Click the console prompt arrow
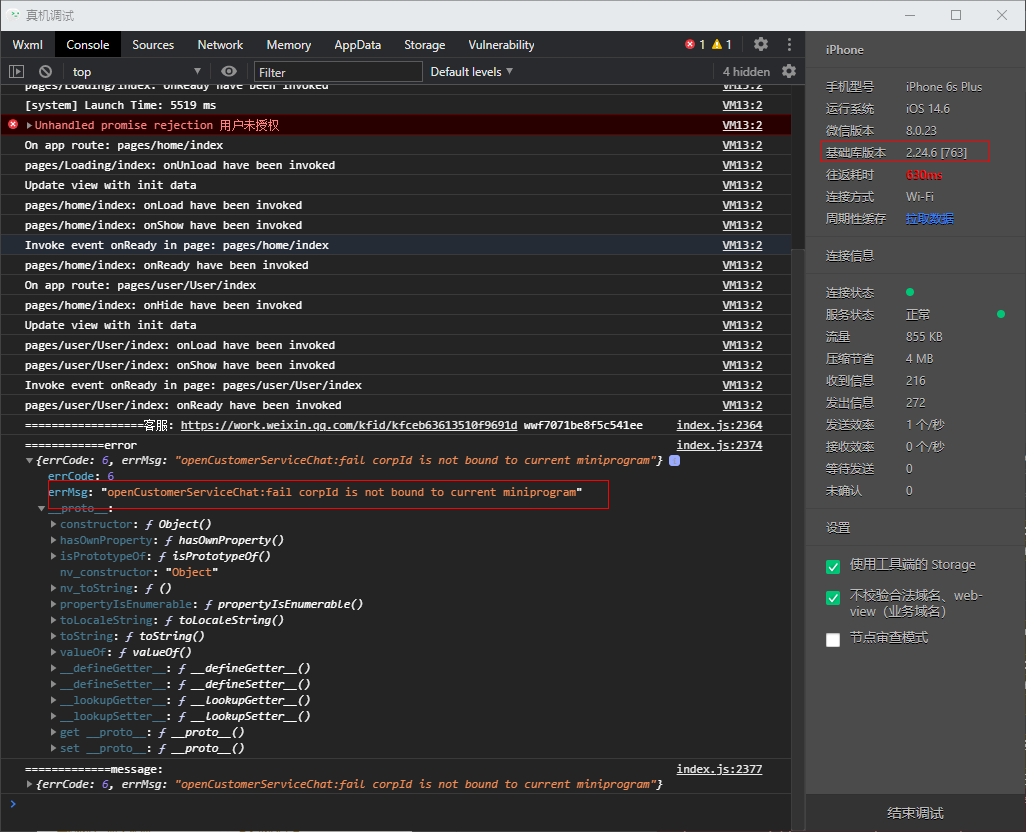Viewport: 1026px width, 832px height. tap(13, 803)
